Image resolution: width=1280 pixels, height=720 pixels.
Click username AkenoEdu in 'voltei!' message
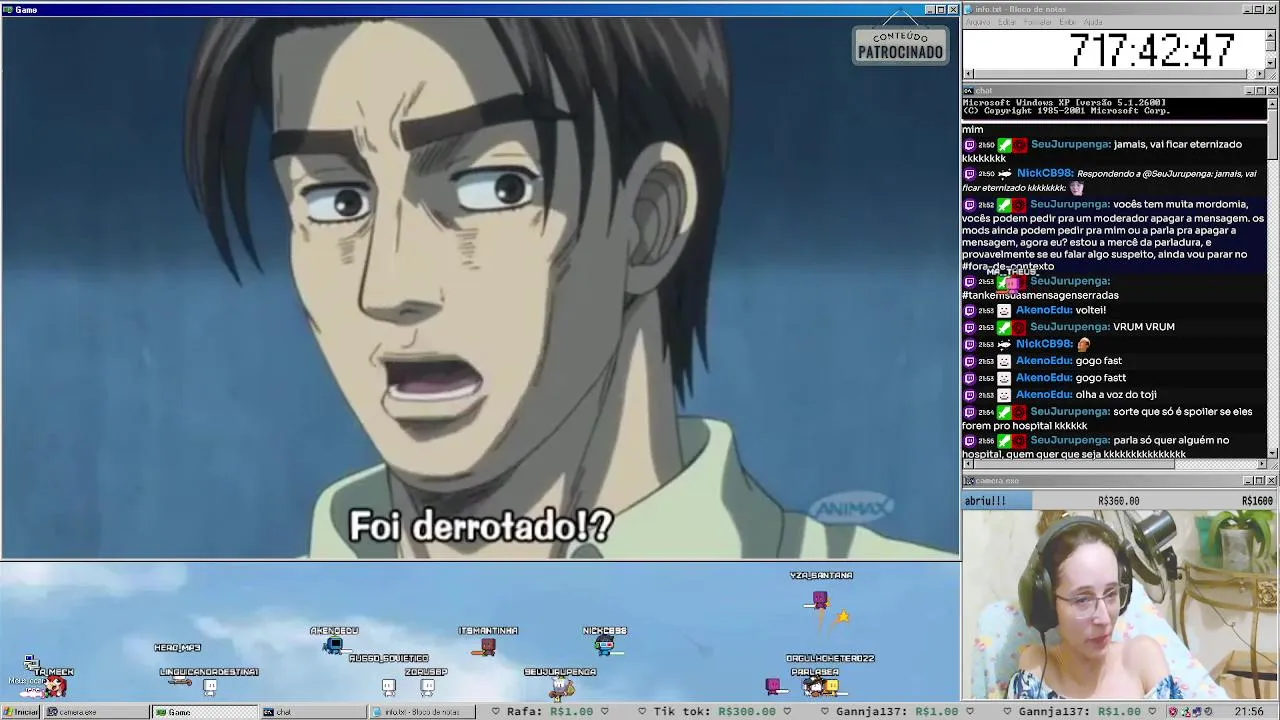(1044, 310)
